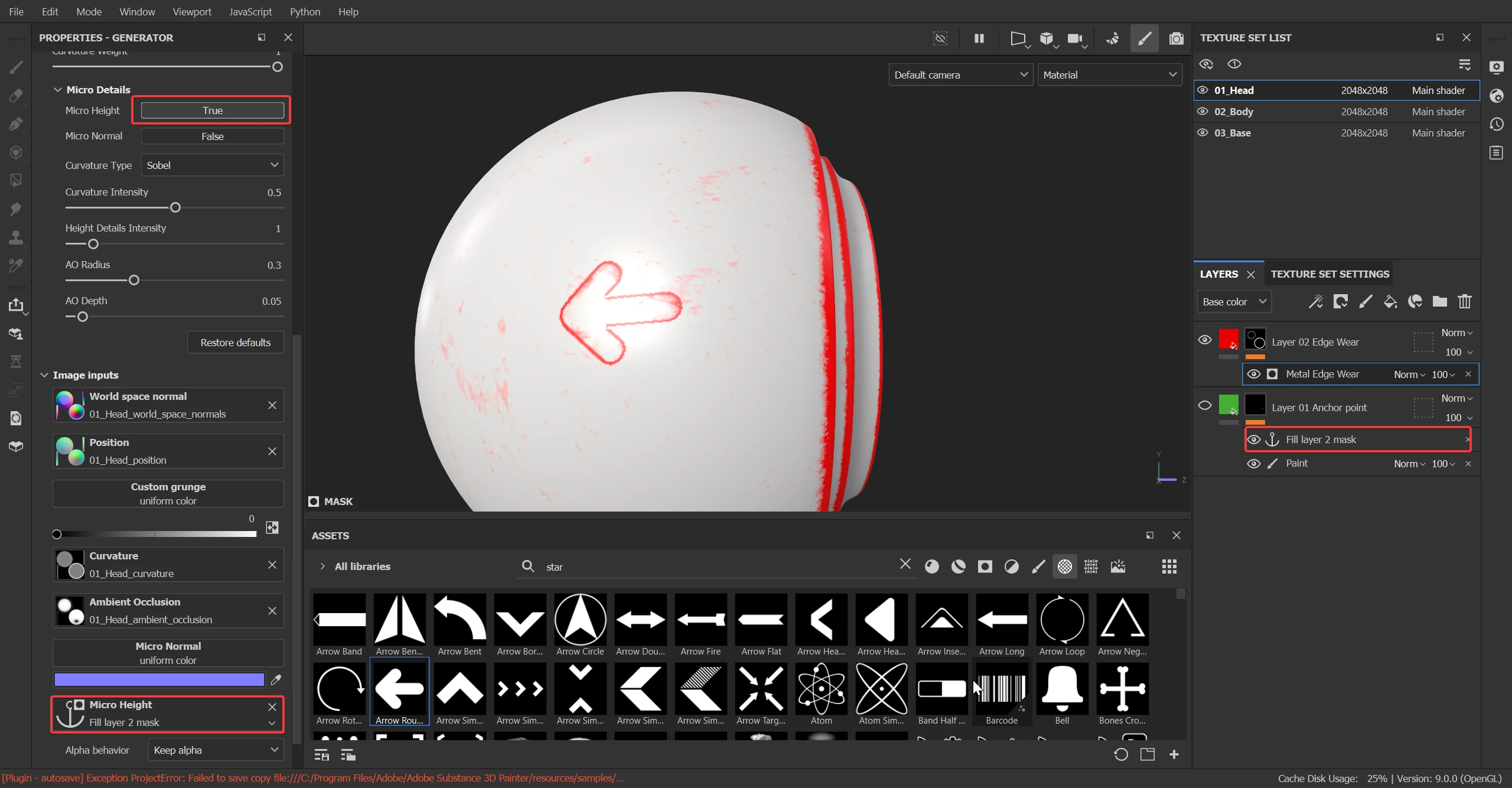Click the Restore defaults button
The height and width of the screenshot is (788, 1512).
click(235, 343)
